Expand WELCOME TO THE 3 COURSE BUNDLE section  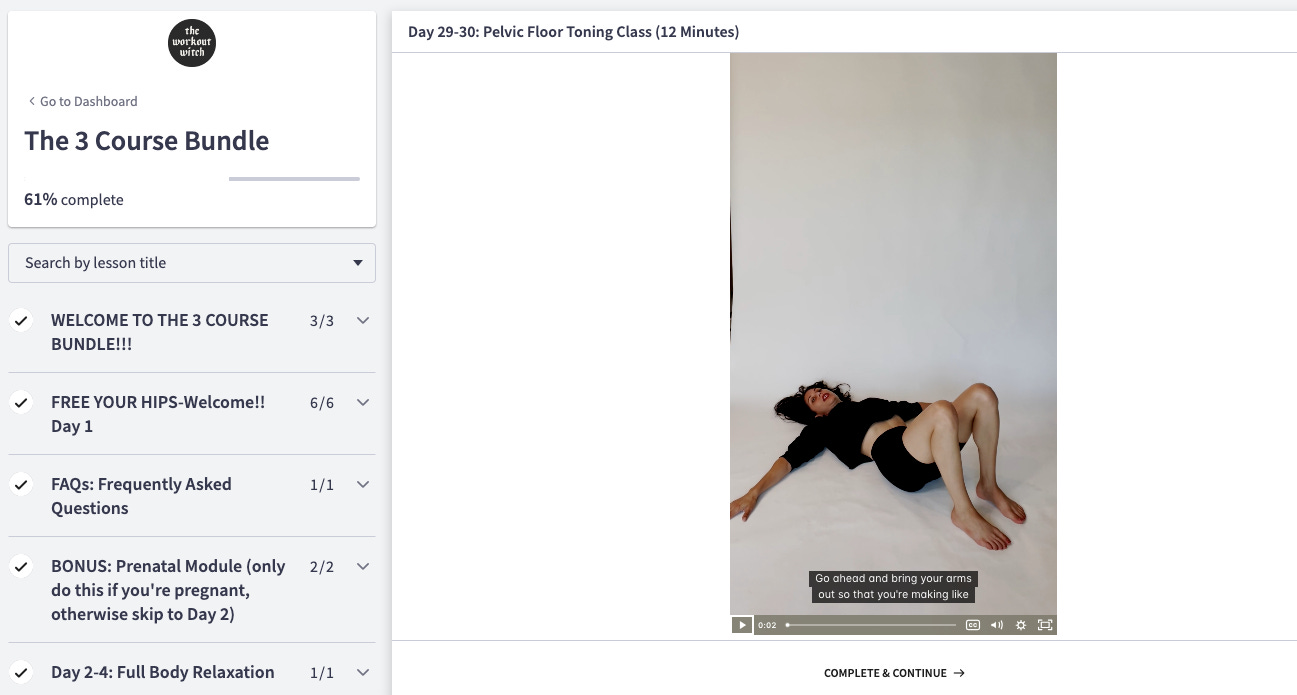coord(363,320)
